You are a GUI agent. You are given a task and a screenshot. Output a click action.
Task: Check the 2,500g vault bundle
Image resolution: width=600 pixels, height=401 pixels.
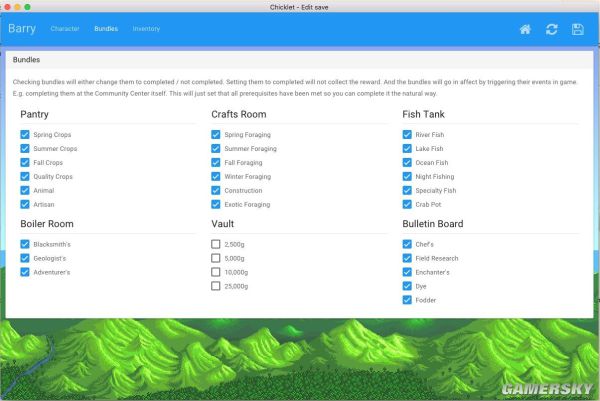(216, 244)
